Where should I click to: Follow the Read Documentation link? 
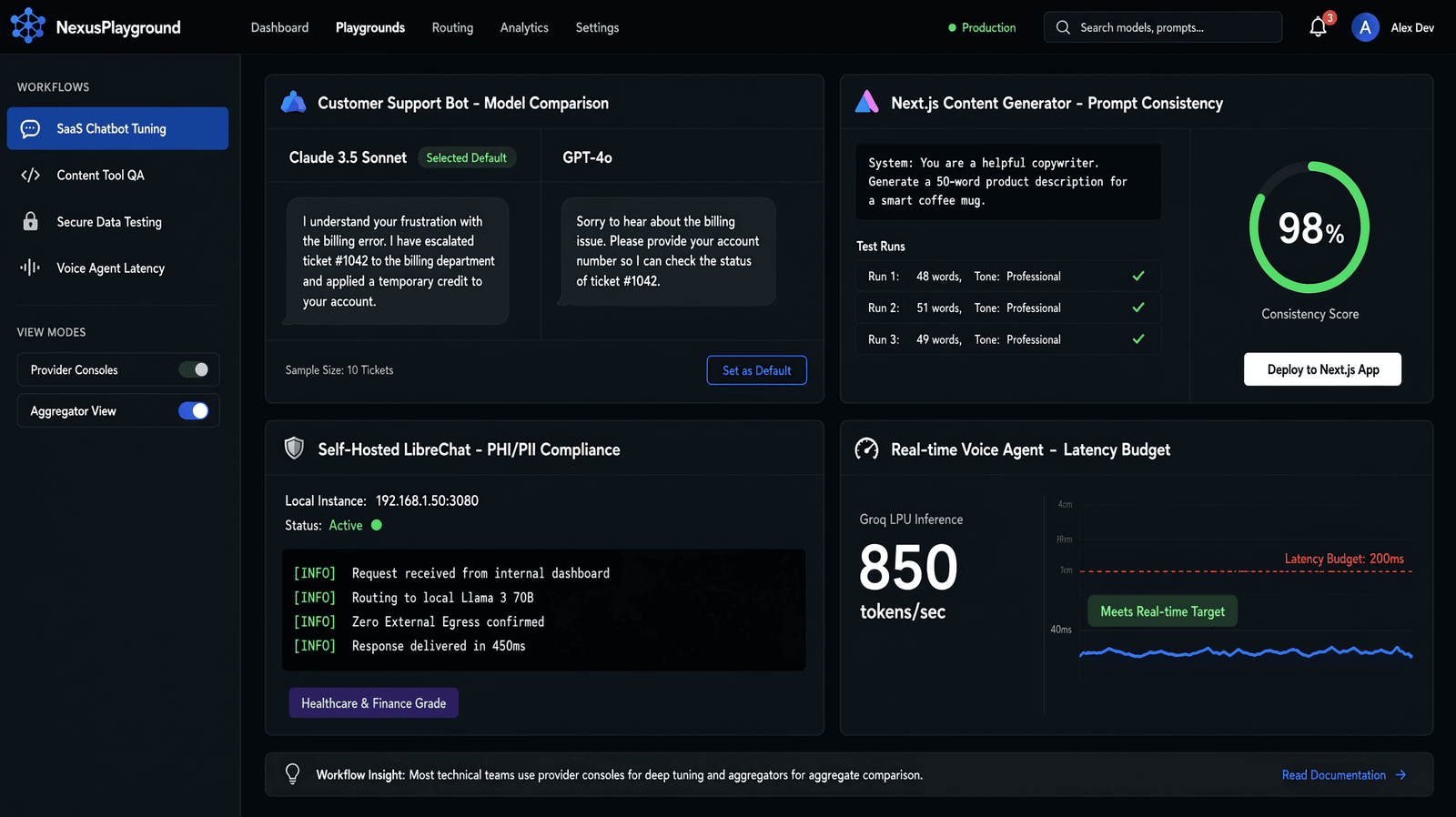tap(1343, 775)
